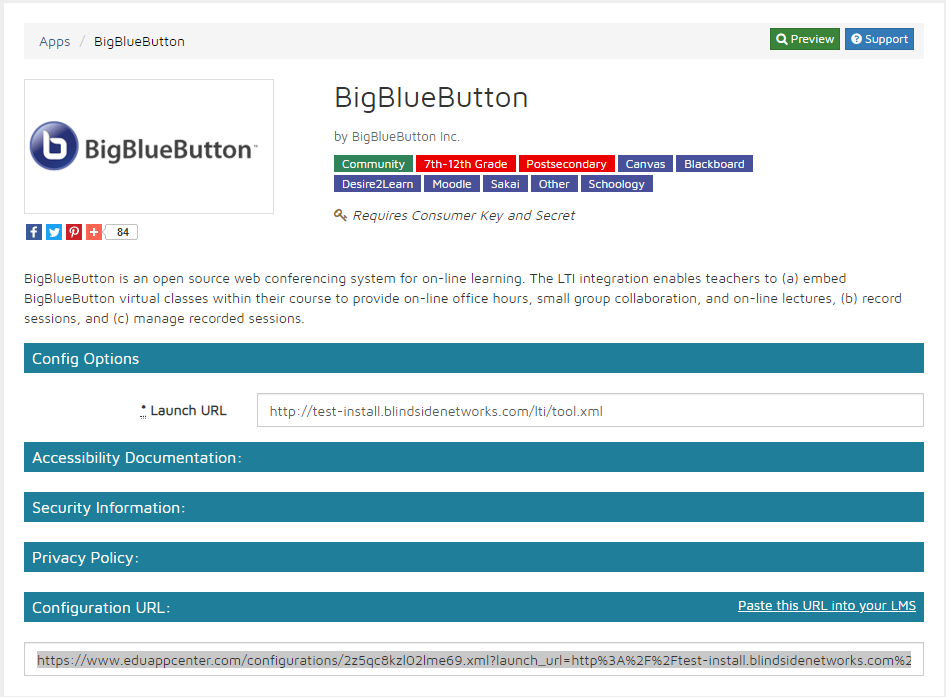Click the share count bubble showing 84
This screenshot has width=946, height=697.
tap(122, 232)
